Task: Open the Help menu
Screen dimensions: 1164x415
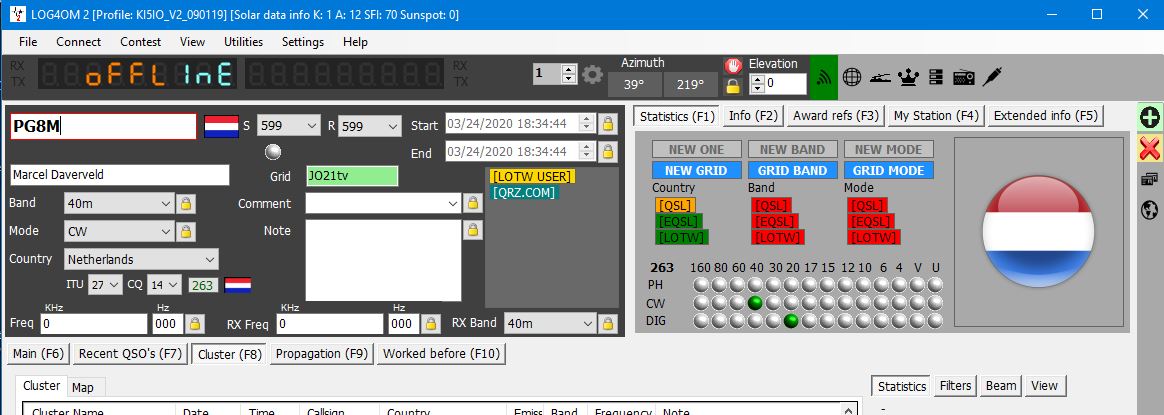Action: pos(356,42)
